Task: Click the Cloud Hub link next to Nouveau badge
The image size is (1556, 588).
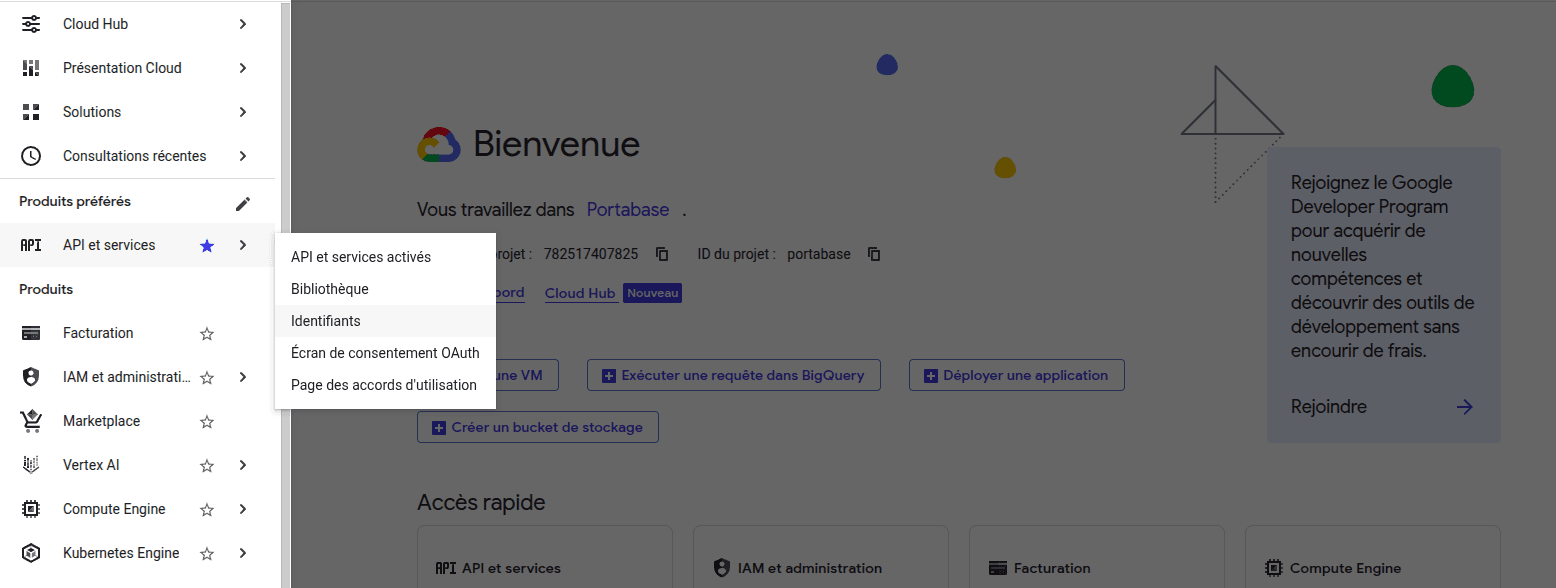Action: 580,292
